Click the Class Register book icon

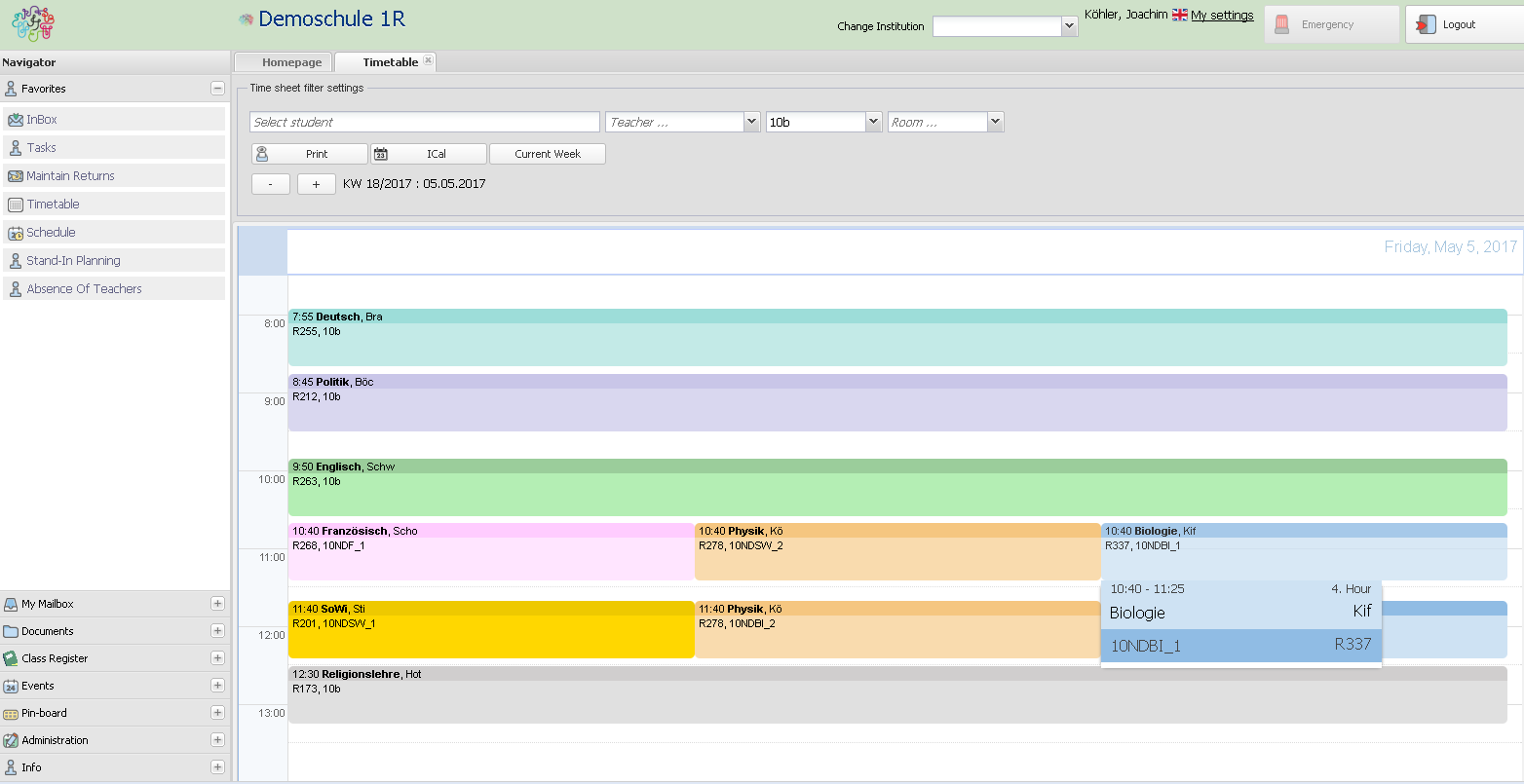point(11,658)
